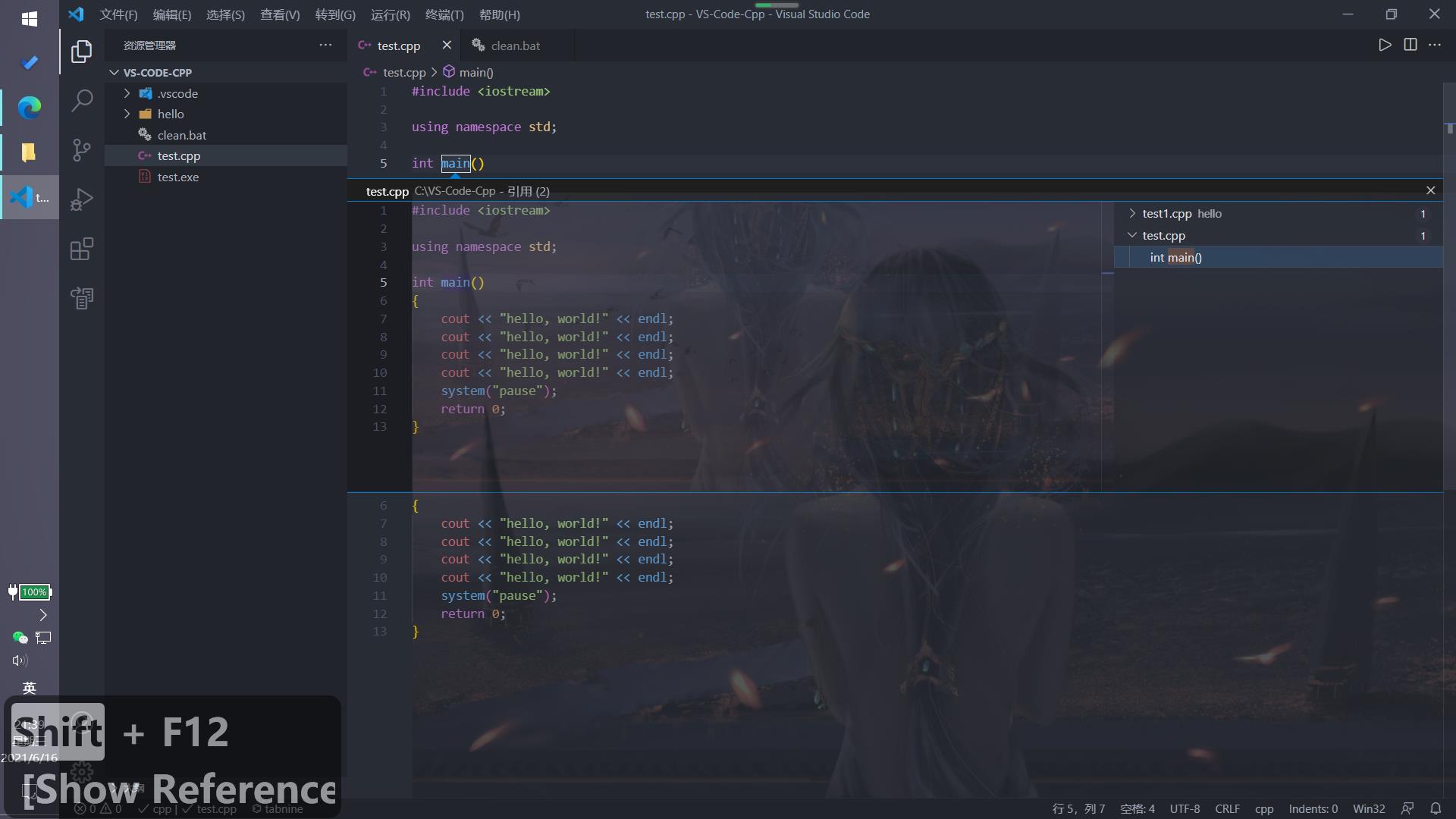Viewport: 1456px width, 819px height.
Task: Switch to the clean.bat tab
Action: point(516,45)
